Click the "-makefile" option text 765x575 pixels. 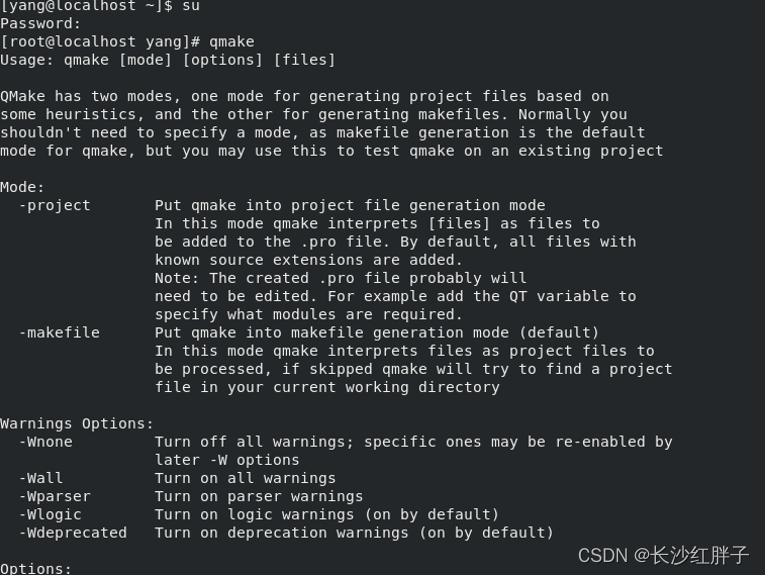point(59,332)
